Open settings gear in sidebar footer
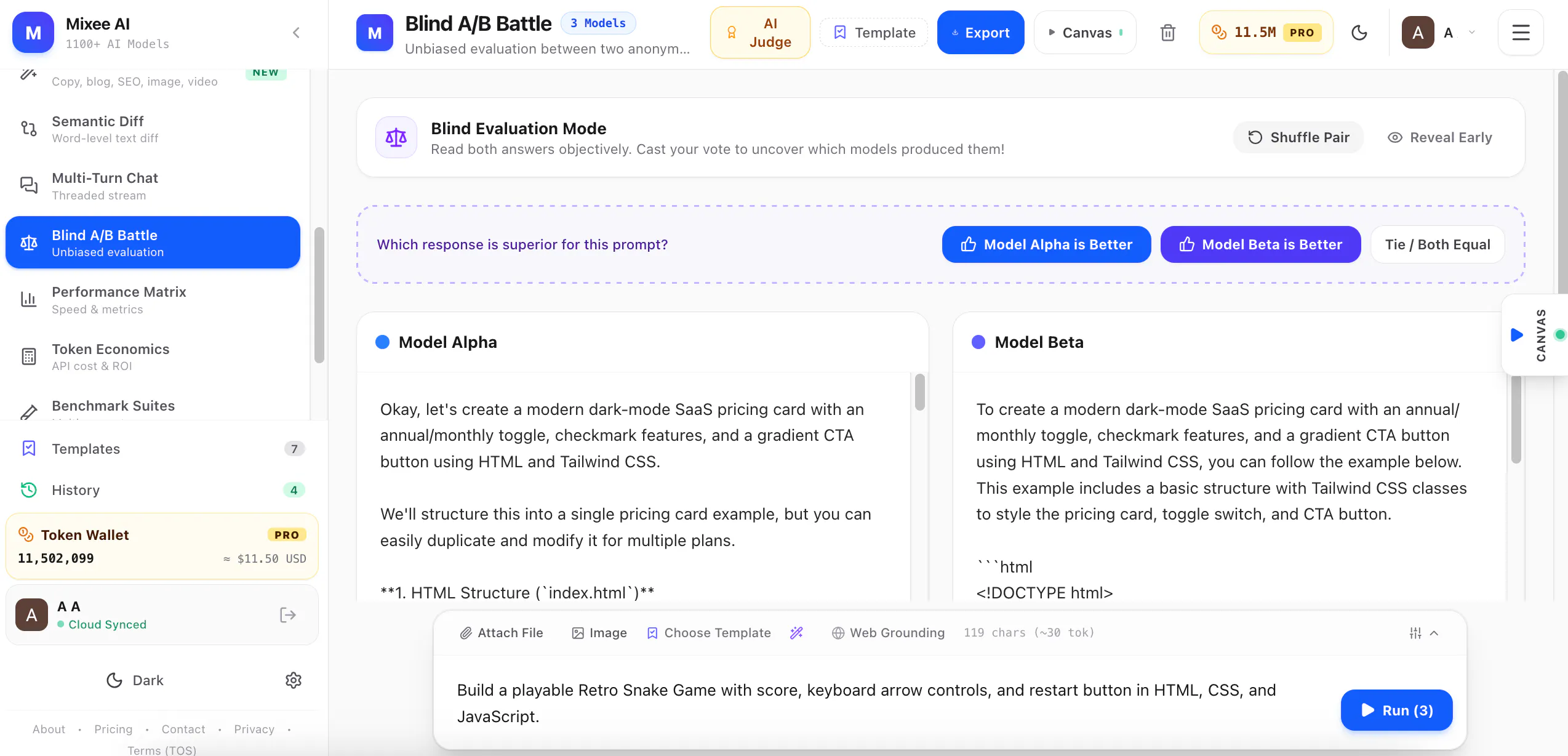Image resolution: width=1568 pixels, height=756 pixels. pyautogui.click(x=294, y=680)
